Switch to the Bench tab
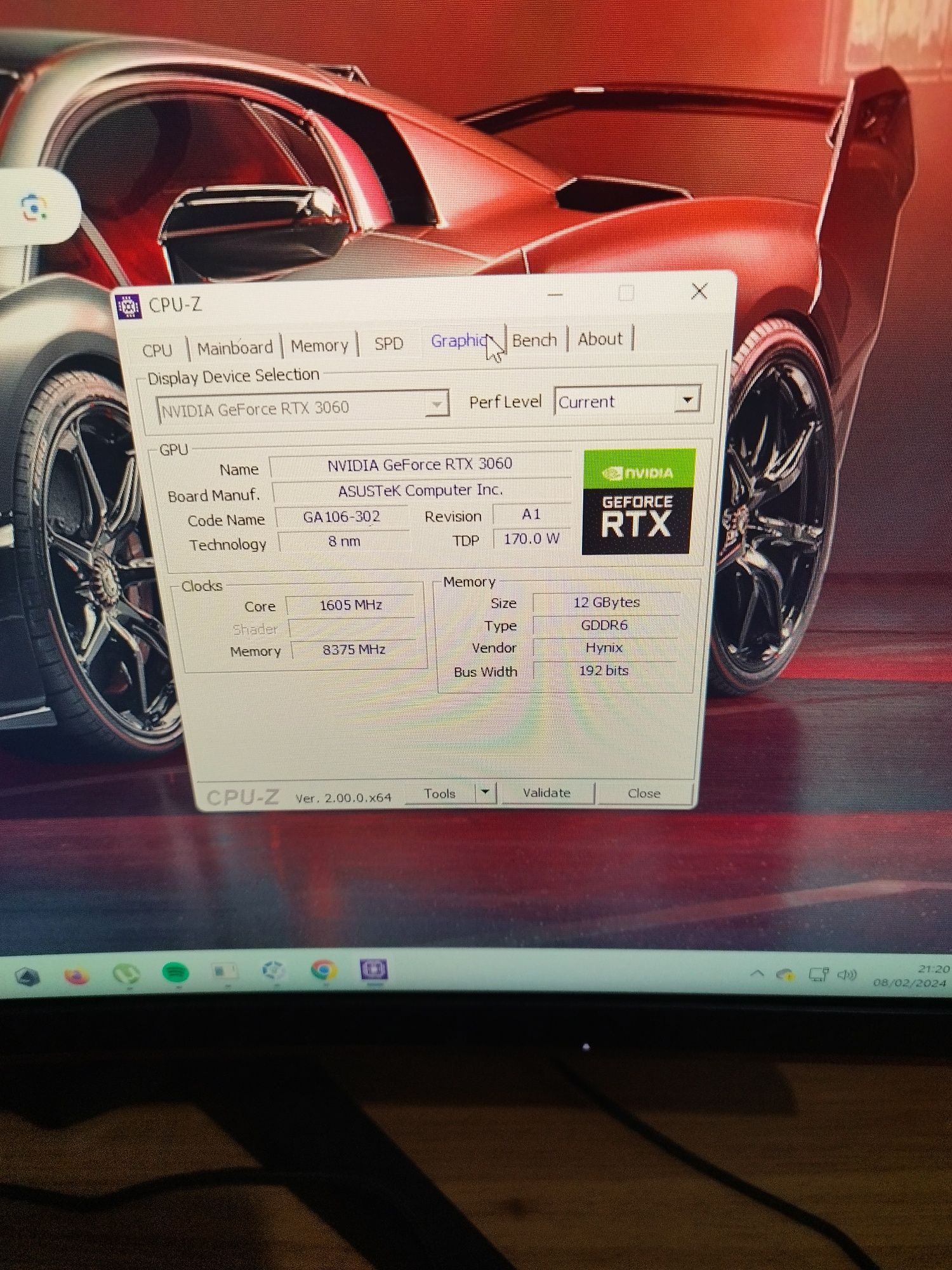 pyautogui.click(x=534, y=340)
